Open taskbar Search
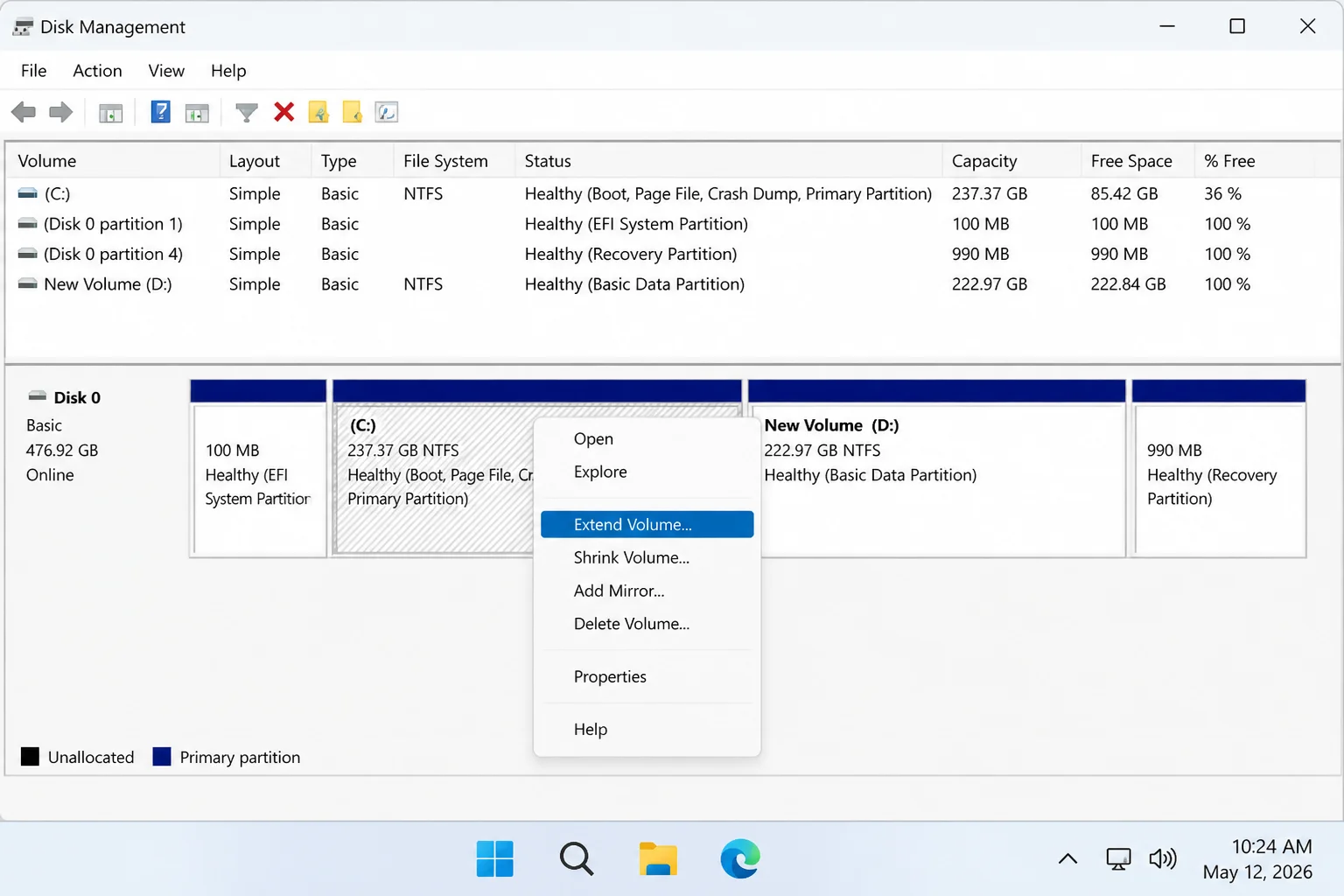The image size is (1344, 896). point(577,859)
